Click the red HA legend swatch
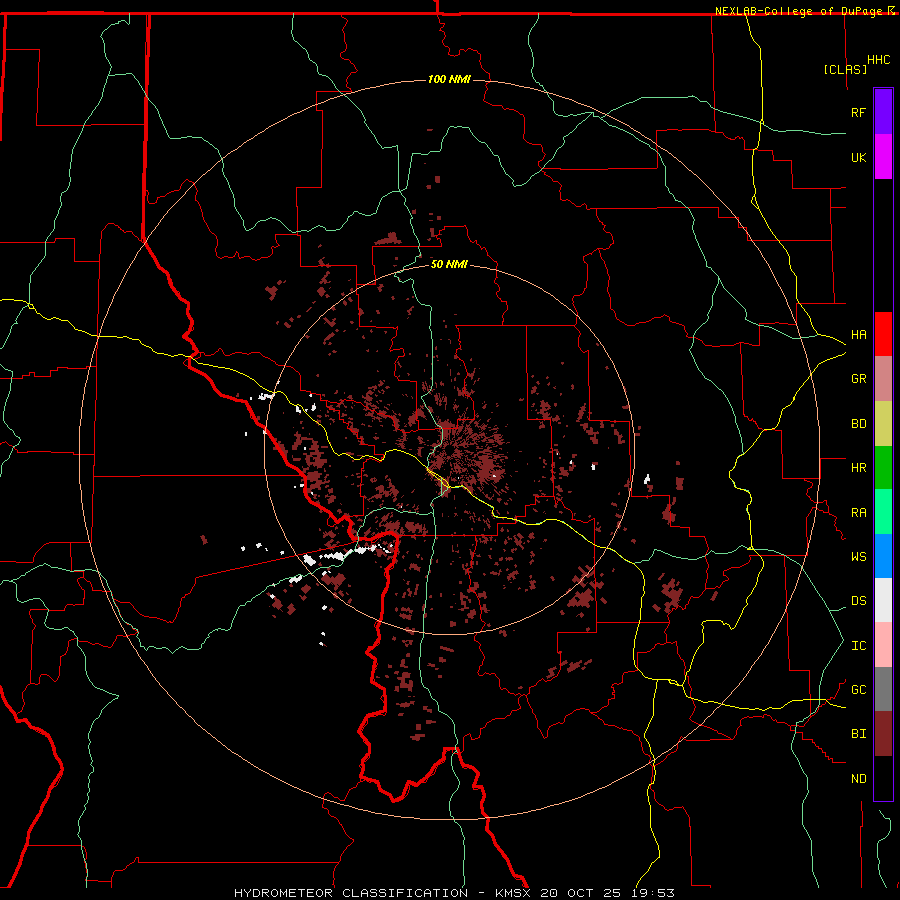 click(x=883, y=334)
